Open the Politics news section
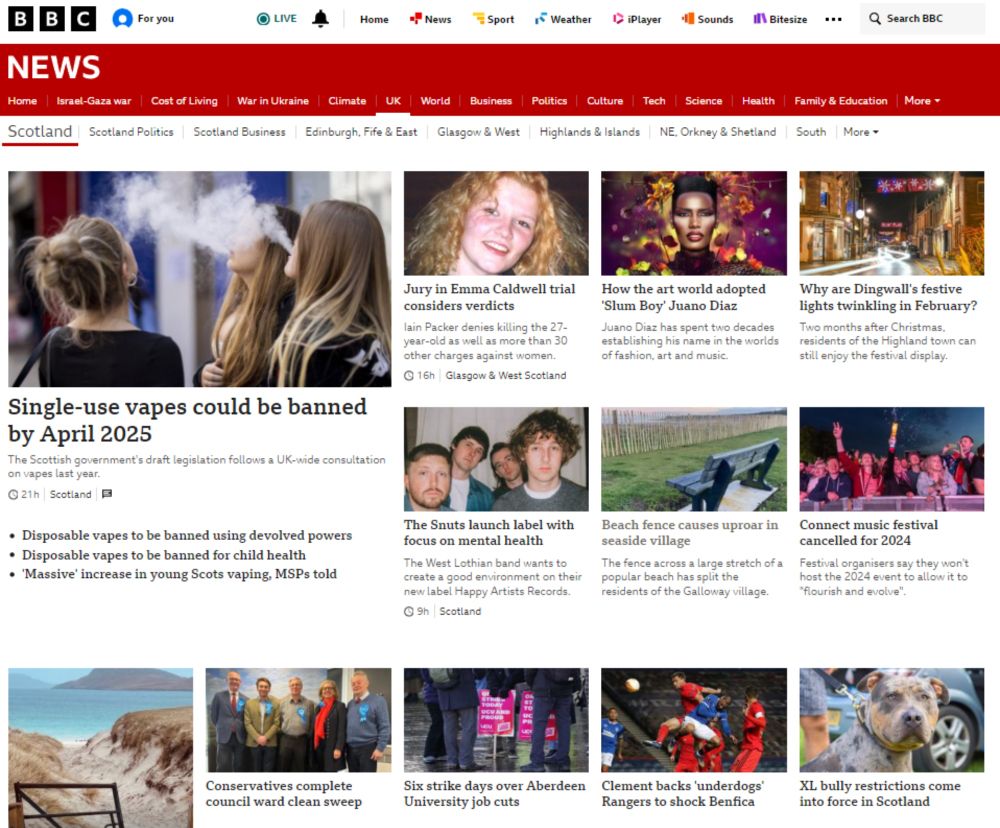This screenshot has height=828, width=1000. pyautogui.click(x=549, y=101)
